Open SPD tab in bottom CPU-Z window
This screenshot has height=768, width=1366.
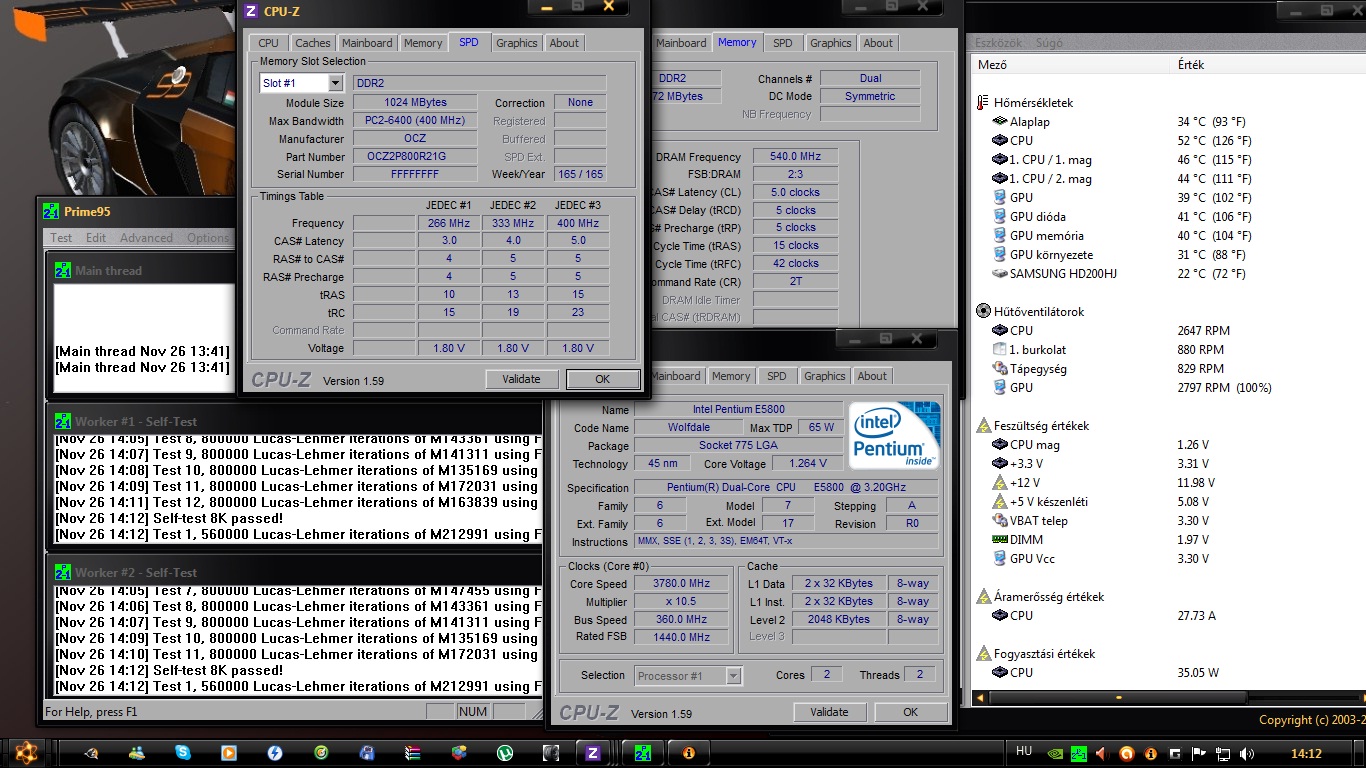(x=777, y=376)
